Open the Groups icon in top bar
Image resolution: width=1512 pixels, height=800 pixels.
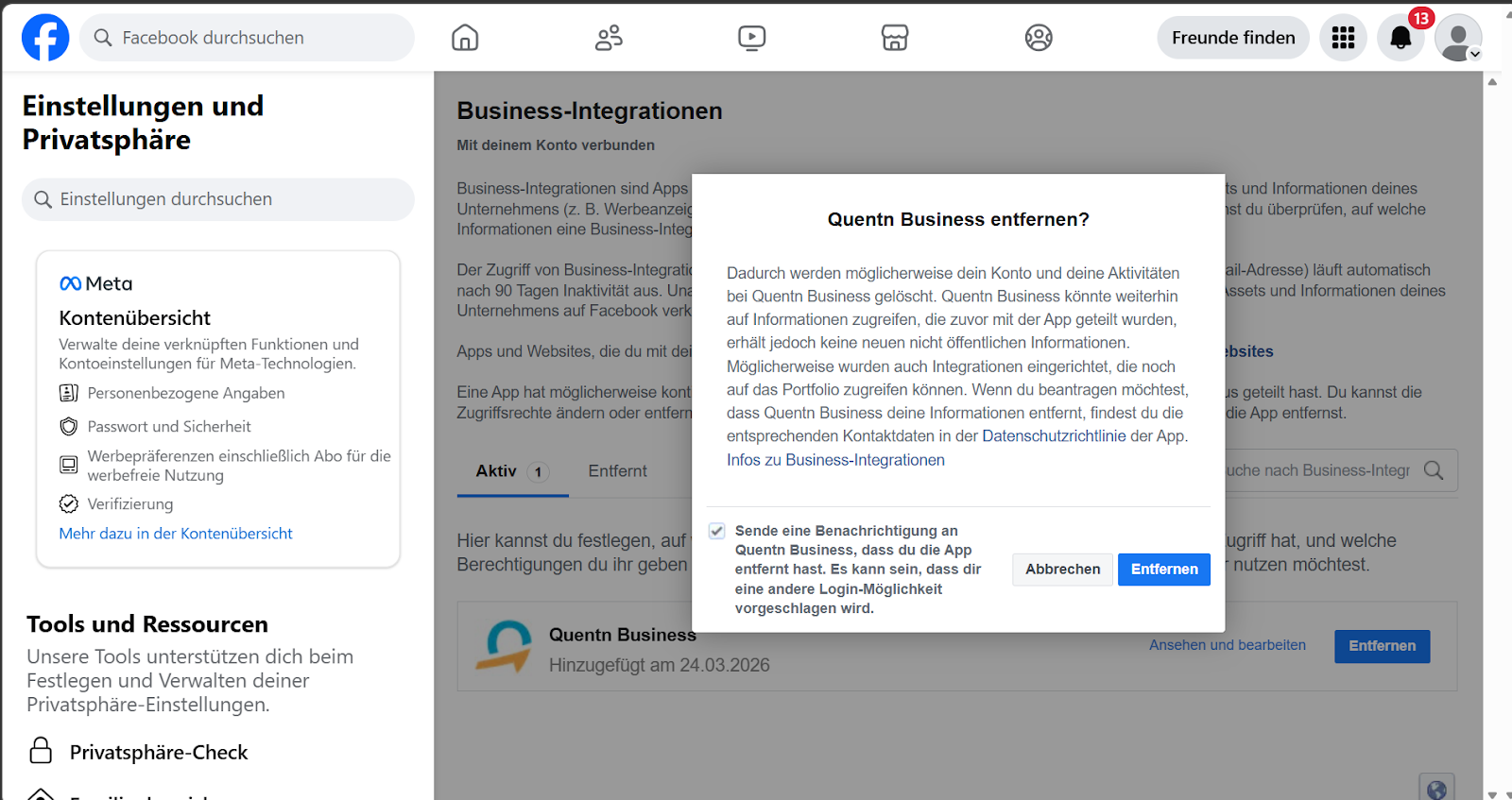(1039, 38)
